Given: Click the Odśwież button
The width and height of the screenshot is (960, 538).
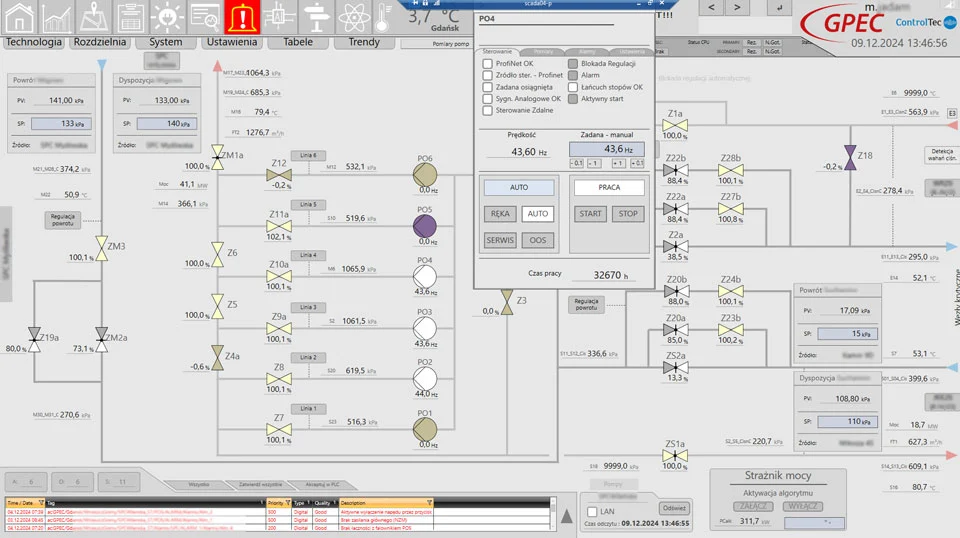Looking at the screenshot, I should [674, 508].
